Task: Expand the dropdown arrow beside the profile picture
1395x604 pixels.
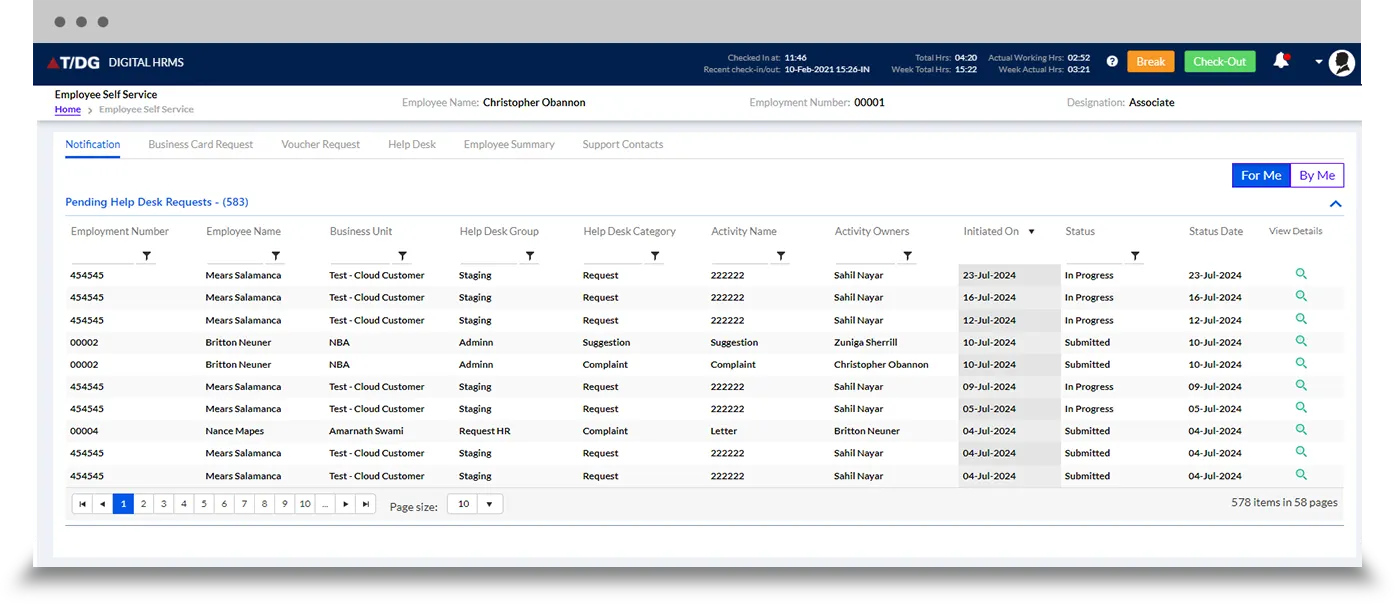Action: [x=1318, y=62]
